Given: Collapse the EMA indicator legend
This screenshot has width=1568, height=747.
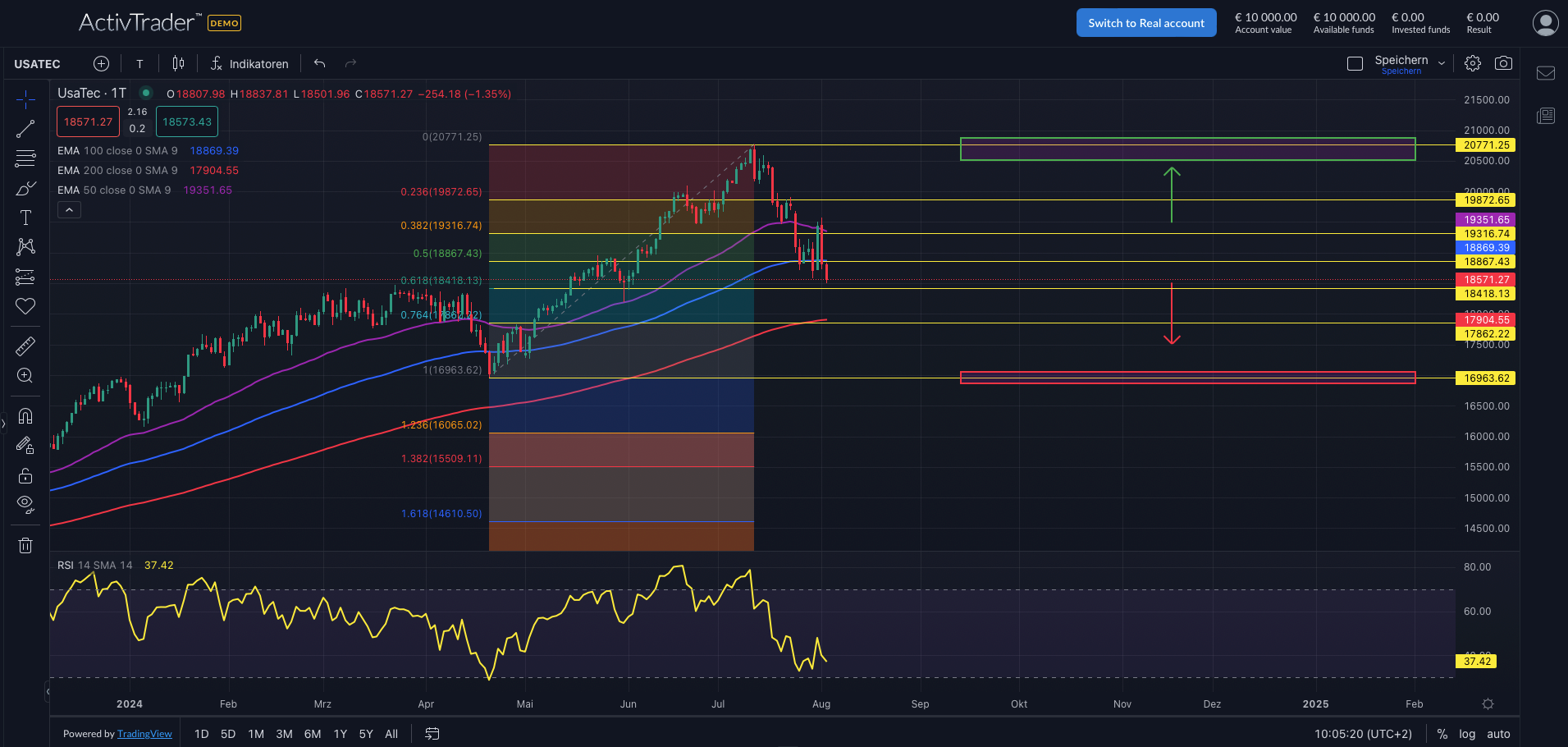Looking at the screenshot, I should (69, 209).
